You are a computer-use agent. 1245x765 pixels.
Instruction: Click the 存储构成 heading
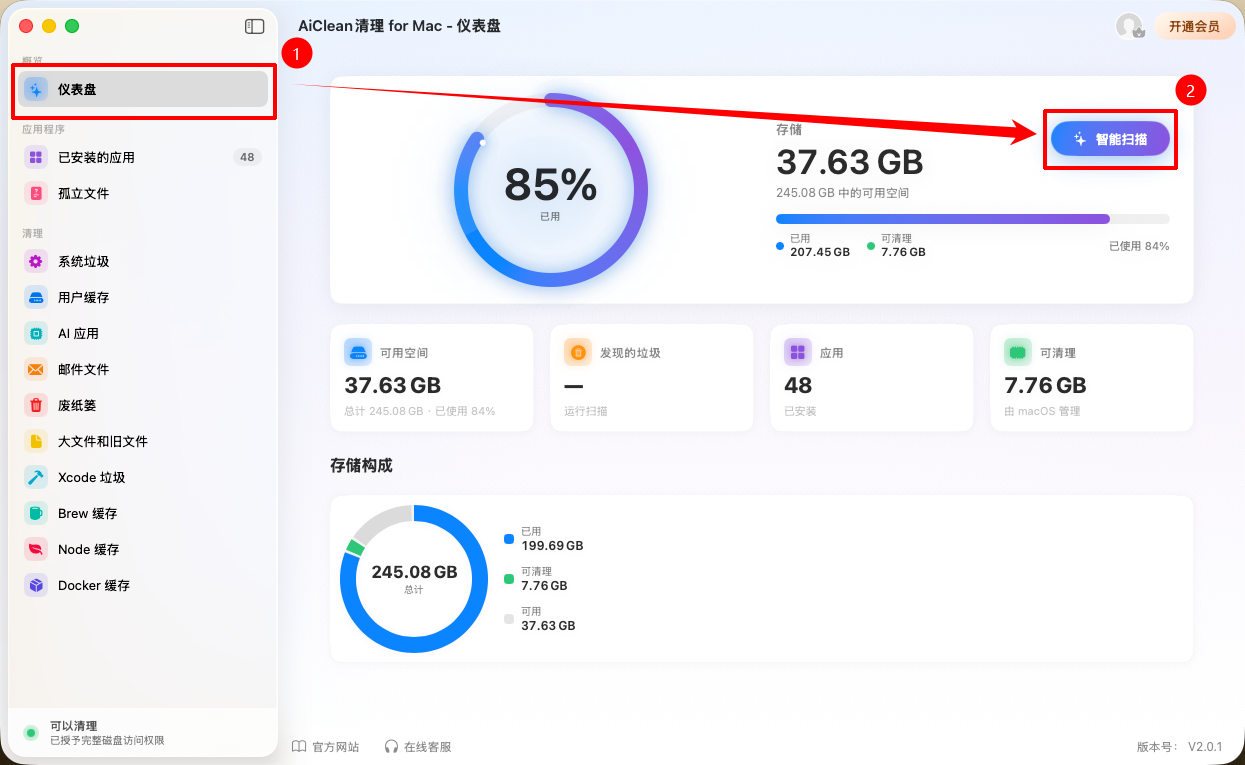click(361, 466)
